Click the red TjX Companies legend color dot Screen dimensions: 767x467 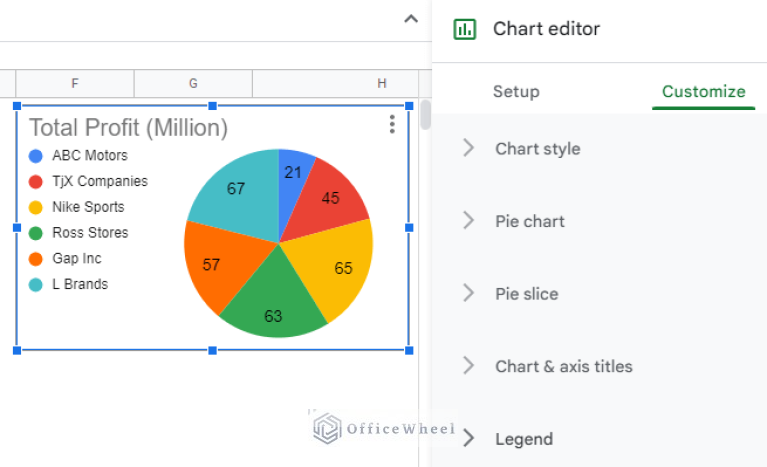pyautogui.click(x=36, y=182)
